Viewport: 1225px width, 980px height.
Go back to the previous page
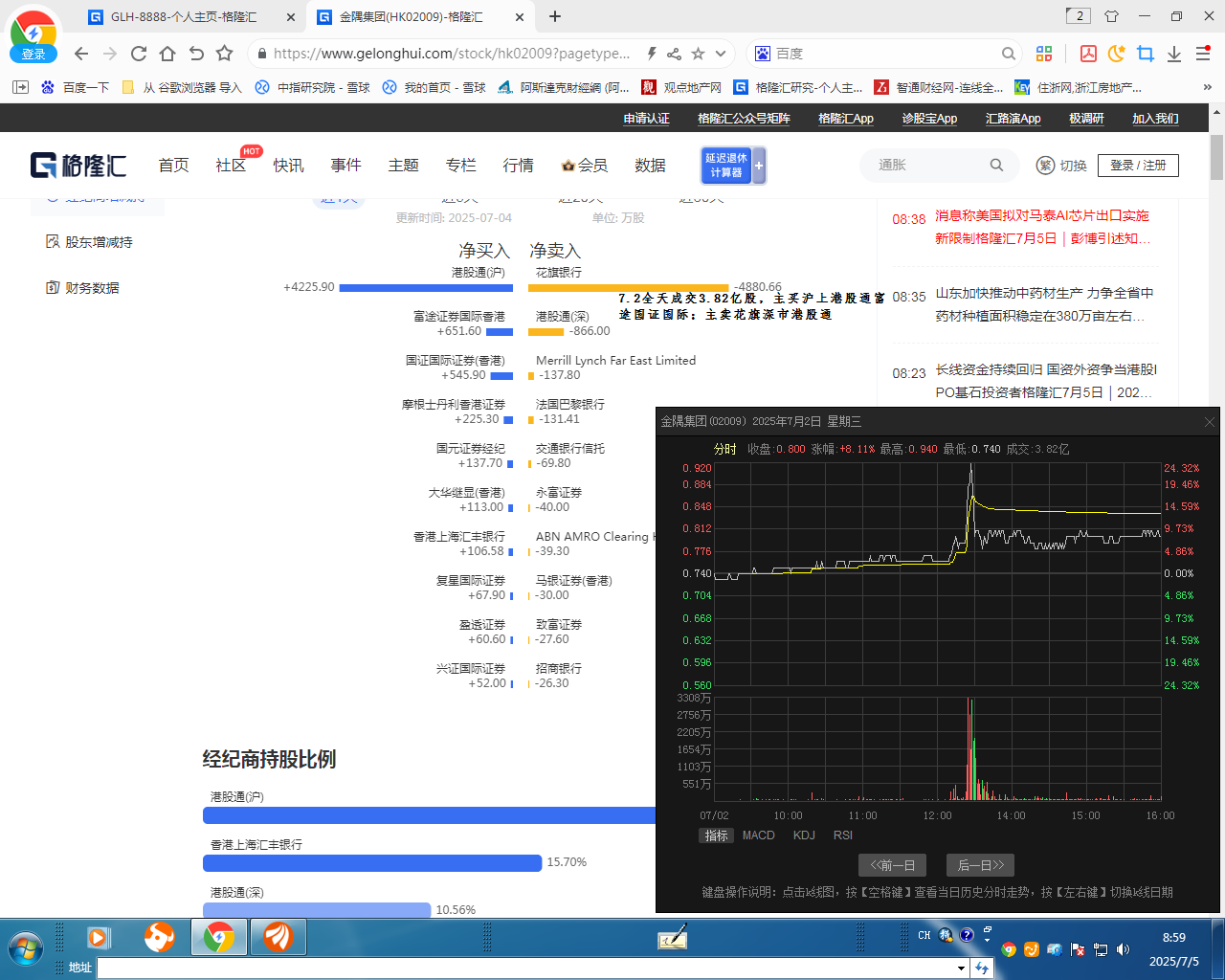(x=81, y=54)
